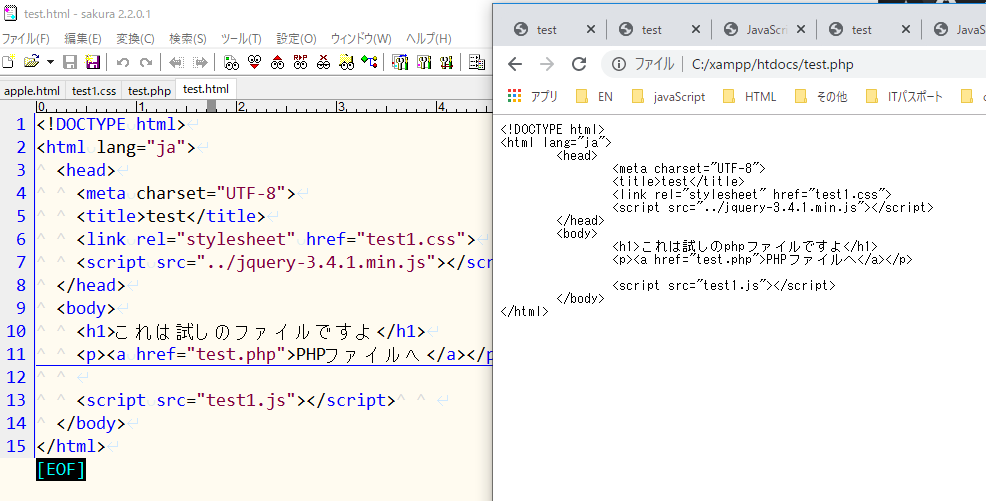Screen dimensions: 986x501
Task: Switch to the test.php editor tab
Action: (x=149, y=91)
